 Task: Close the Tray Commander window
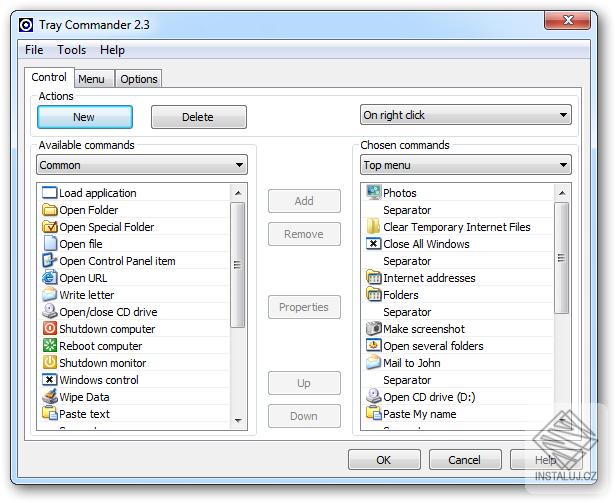(x=567, y=20)
